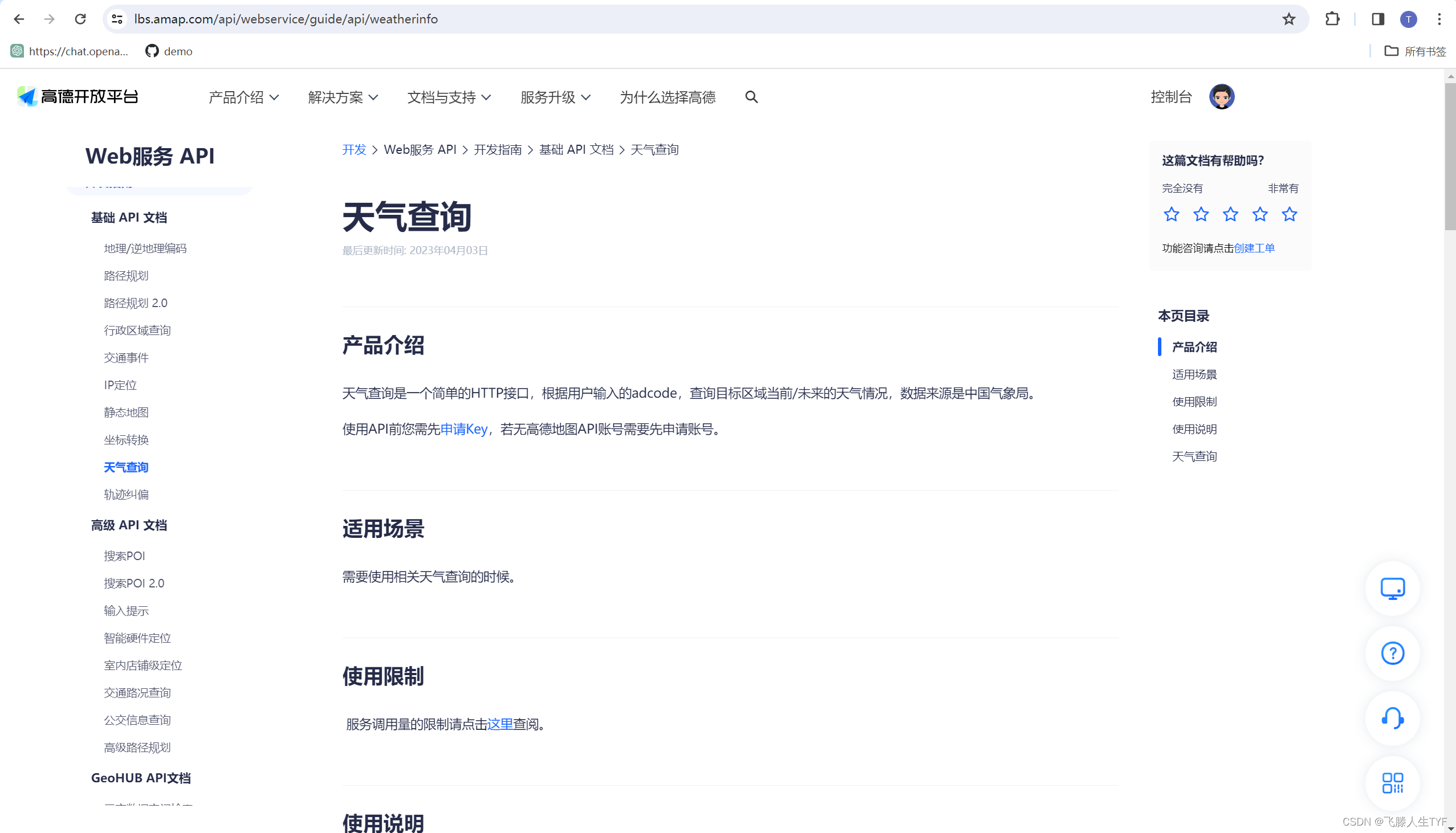Expand the 服务升级 dropdown menu

point(554,97)
